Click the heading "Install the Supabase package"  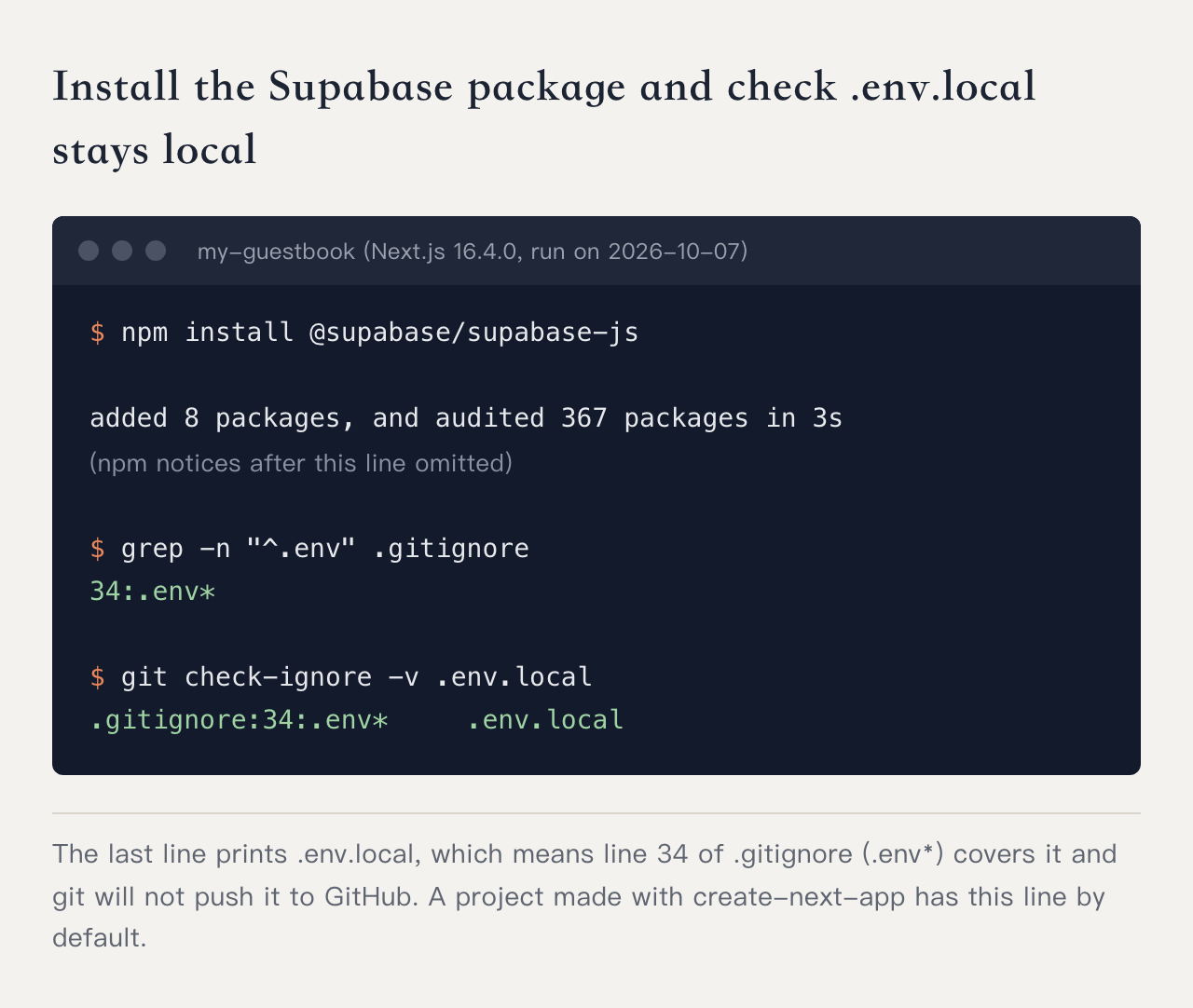[544, 118]
